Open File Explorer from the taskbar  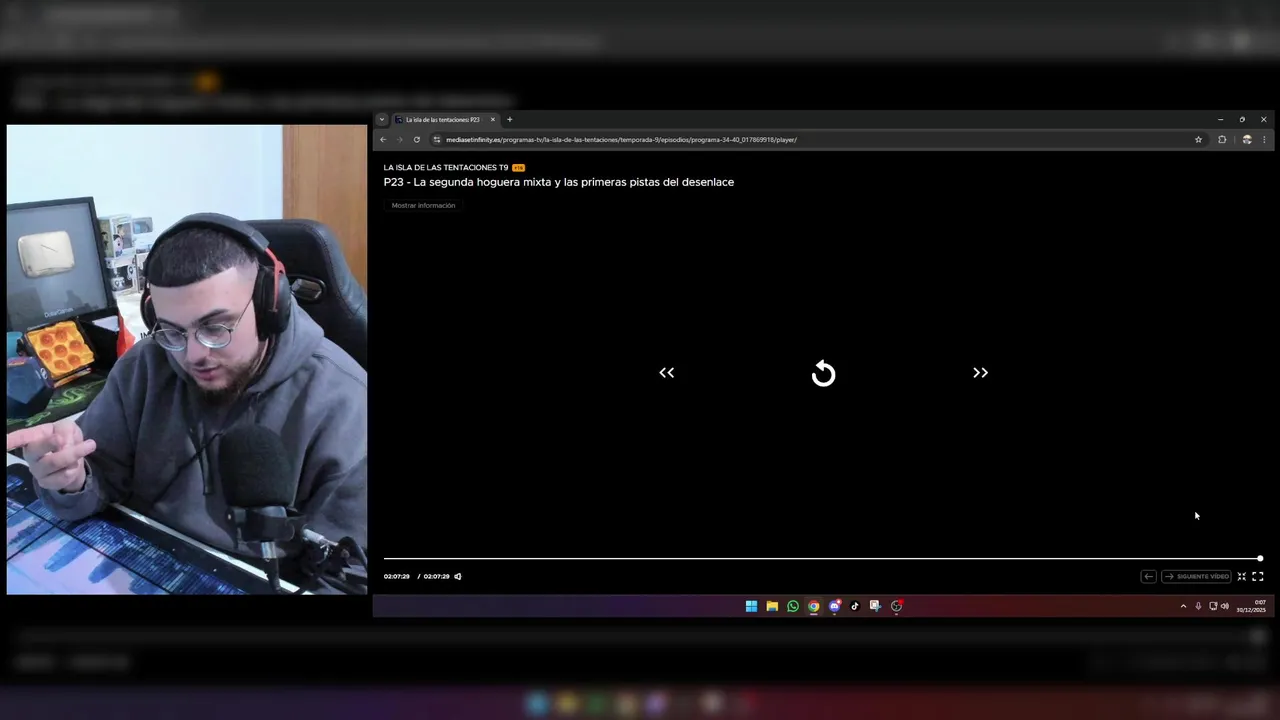772,606
